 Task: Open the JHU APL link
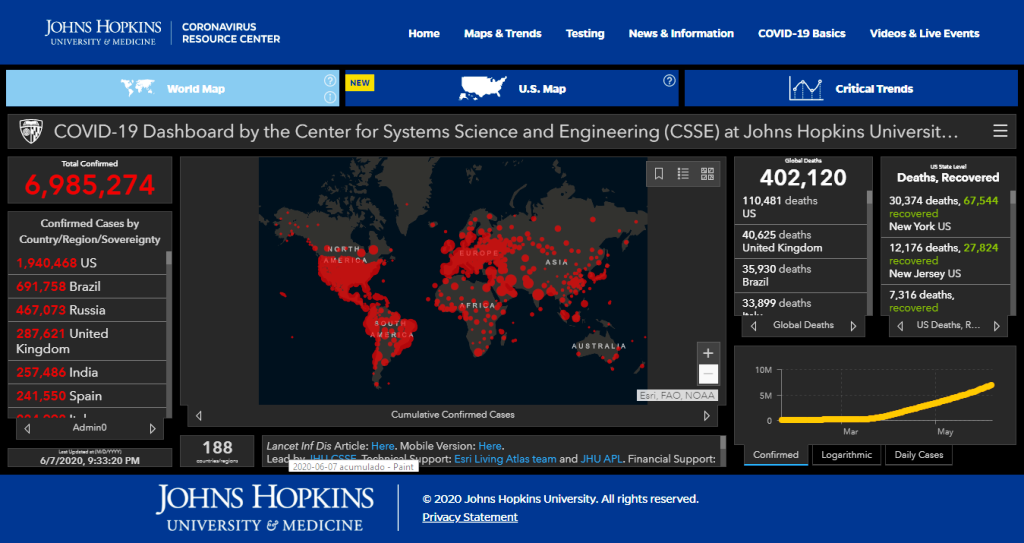(601, 459)
